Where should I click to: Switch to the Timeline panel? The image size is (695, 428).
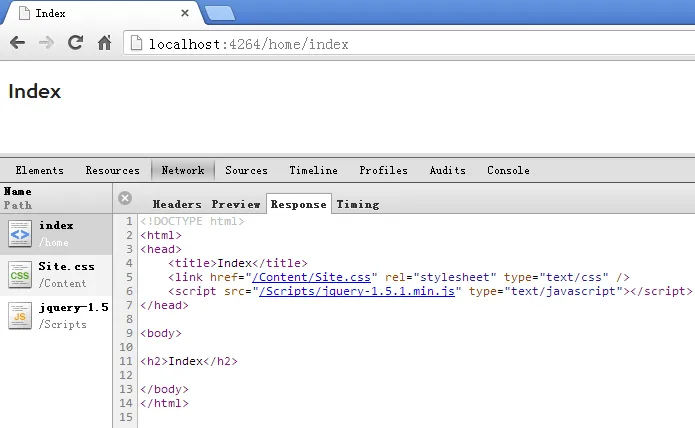tap(313, 171)
